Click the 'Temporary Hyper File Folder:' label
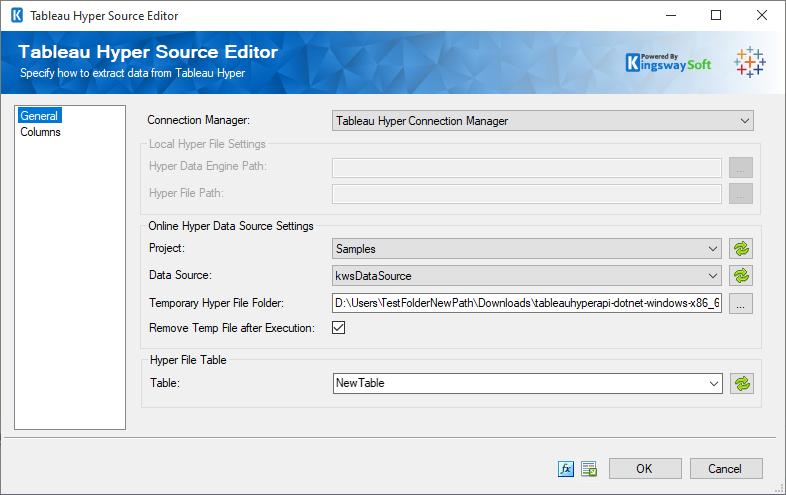The width and height of the screenshot is (786, 495). click(x=217, y=303)
